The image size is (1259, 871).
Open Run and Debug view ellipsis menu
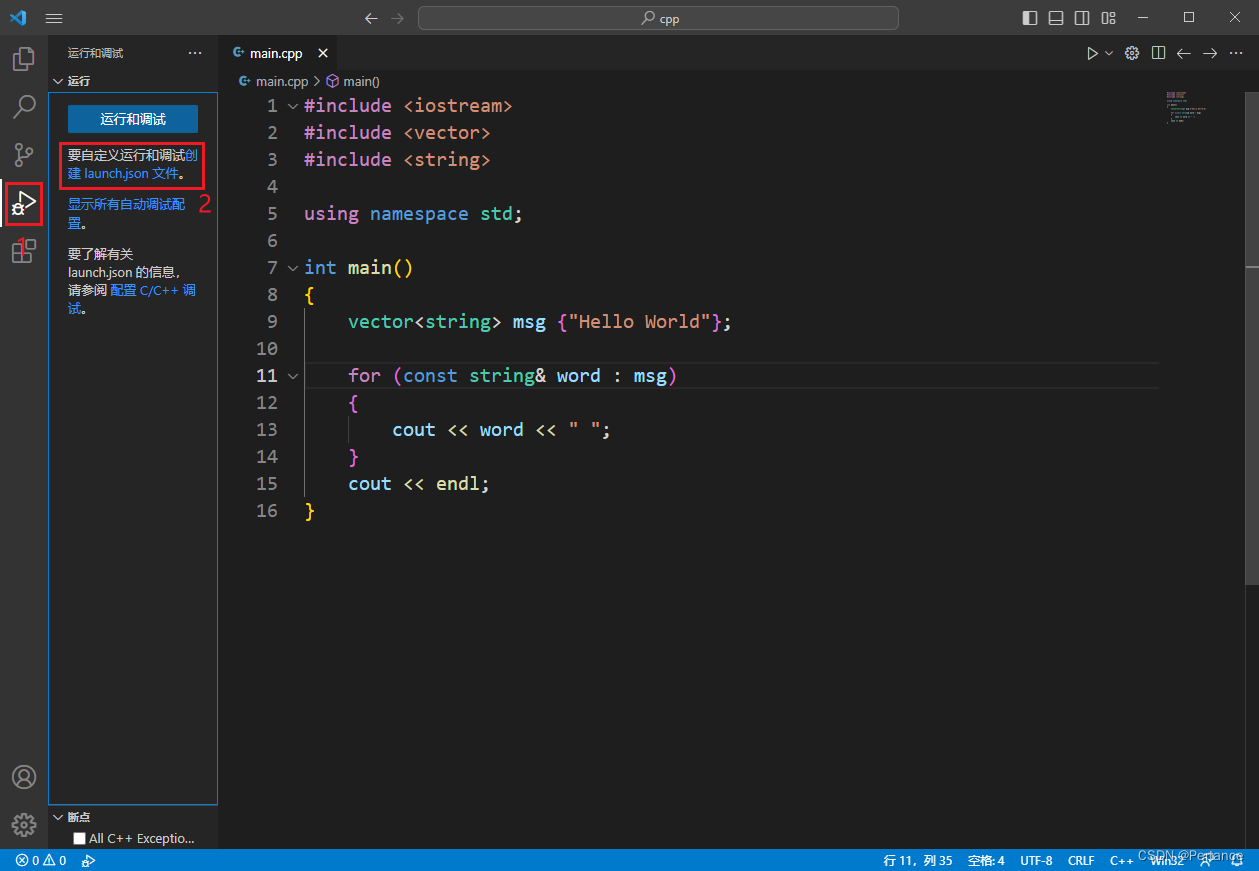click(x=195, y=53)
